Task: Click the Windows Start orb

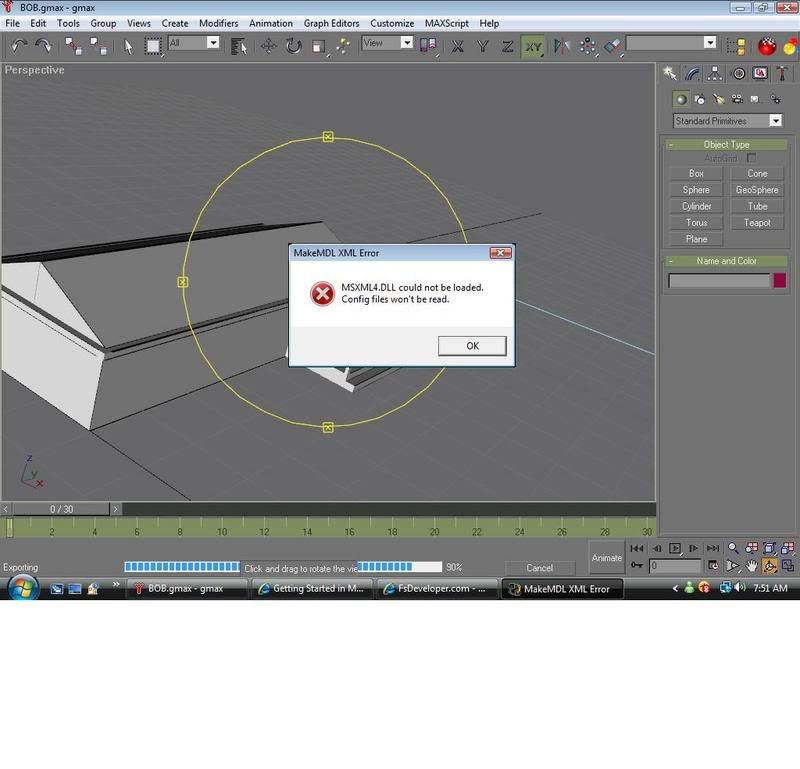Action: tap(21, 588)
